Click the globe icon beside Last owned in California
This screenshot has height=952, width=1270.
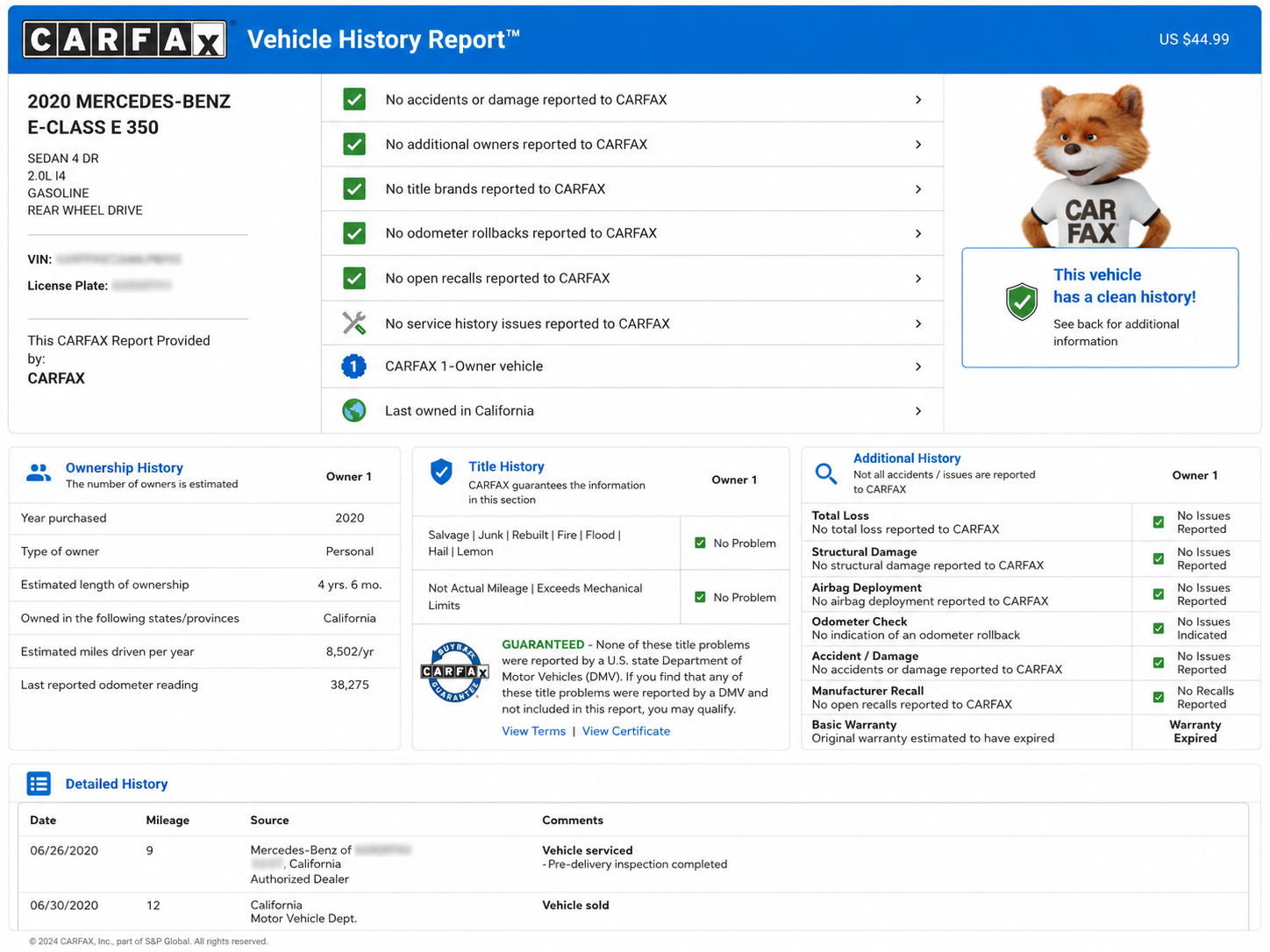(354, 410)
